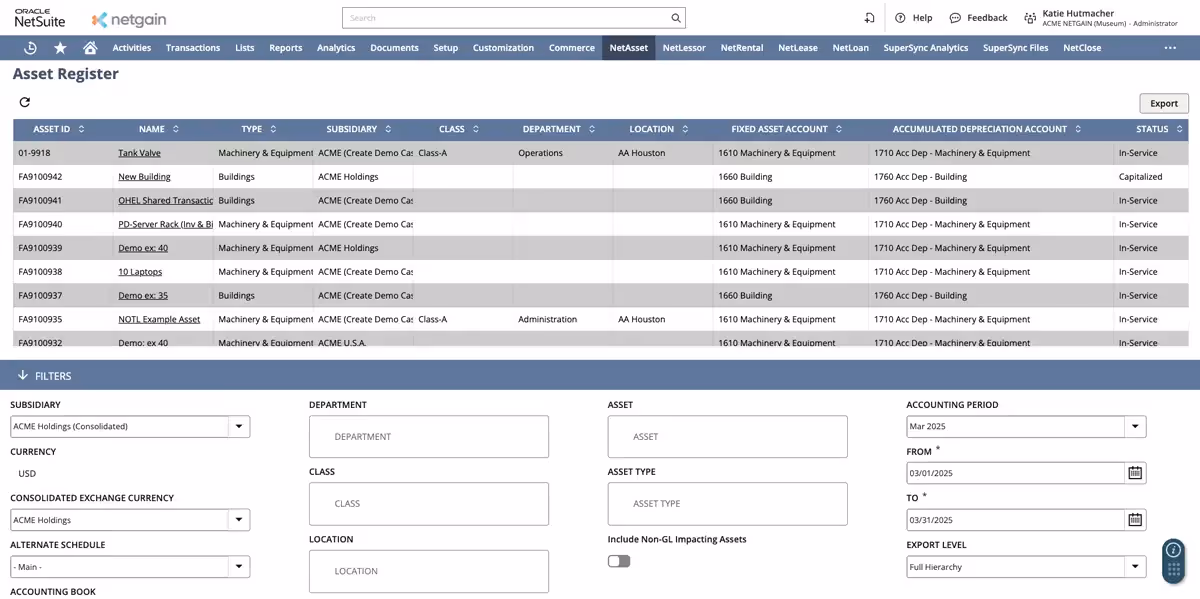Viewport: 1200px width, 599px height.
Task: Switch to the NetLessor tab
Action: coord(684,47)
